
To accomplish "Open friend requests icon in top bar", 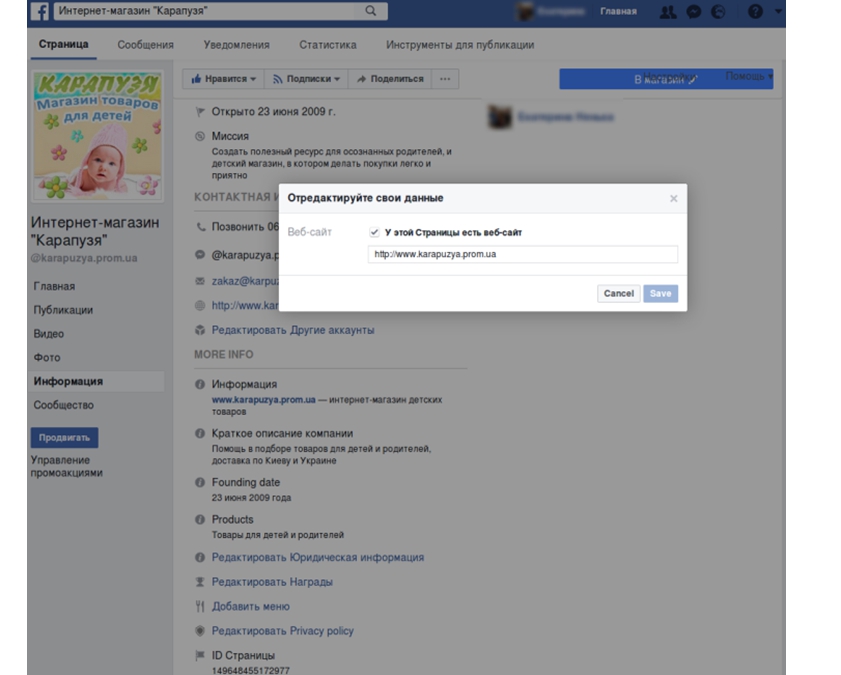I will pyautogui.click(x=668, y=12).
